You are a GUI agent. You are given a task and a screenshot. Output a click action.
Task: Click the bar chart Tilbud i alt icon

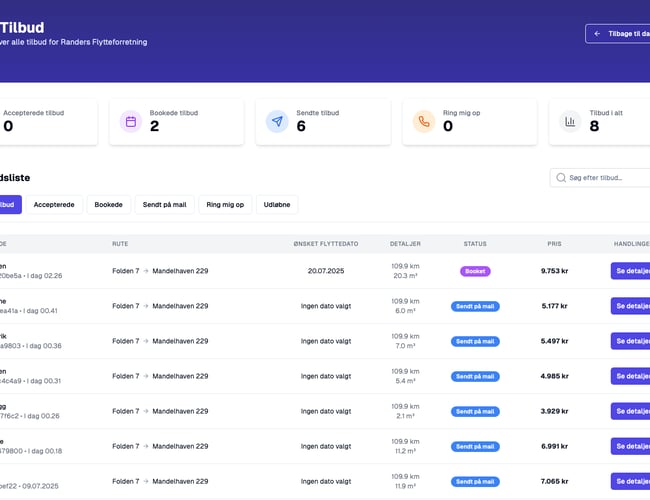coord(570,122)
